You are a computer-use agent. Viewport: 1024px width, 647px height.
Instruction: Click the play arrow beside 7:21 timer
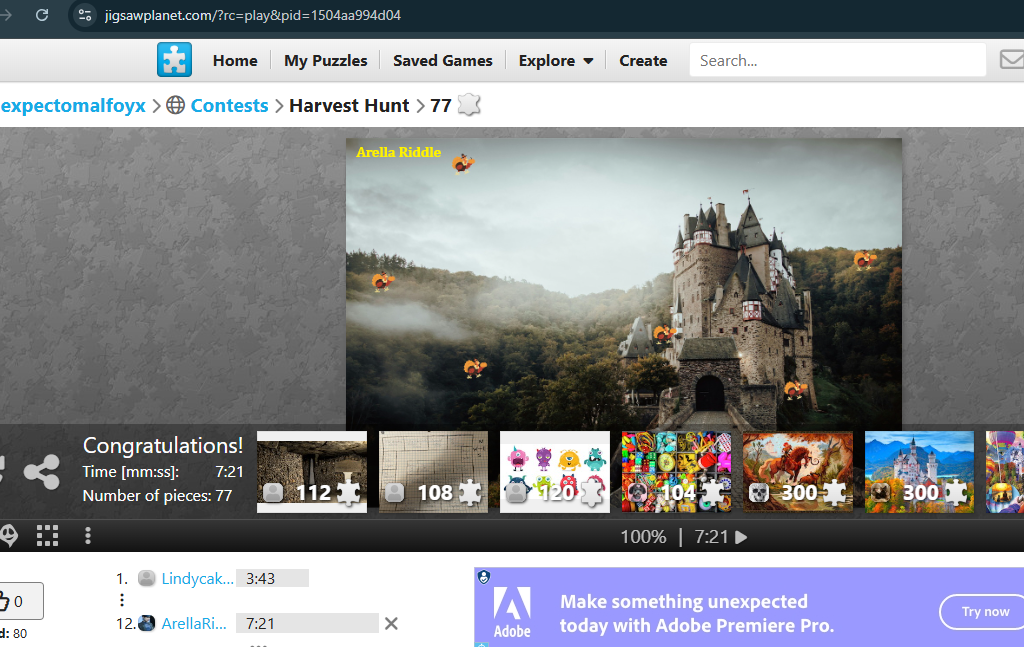741,537
